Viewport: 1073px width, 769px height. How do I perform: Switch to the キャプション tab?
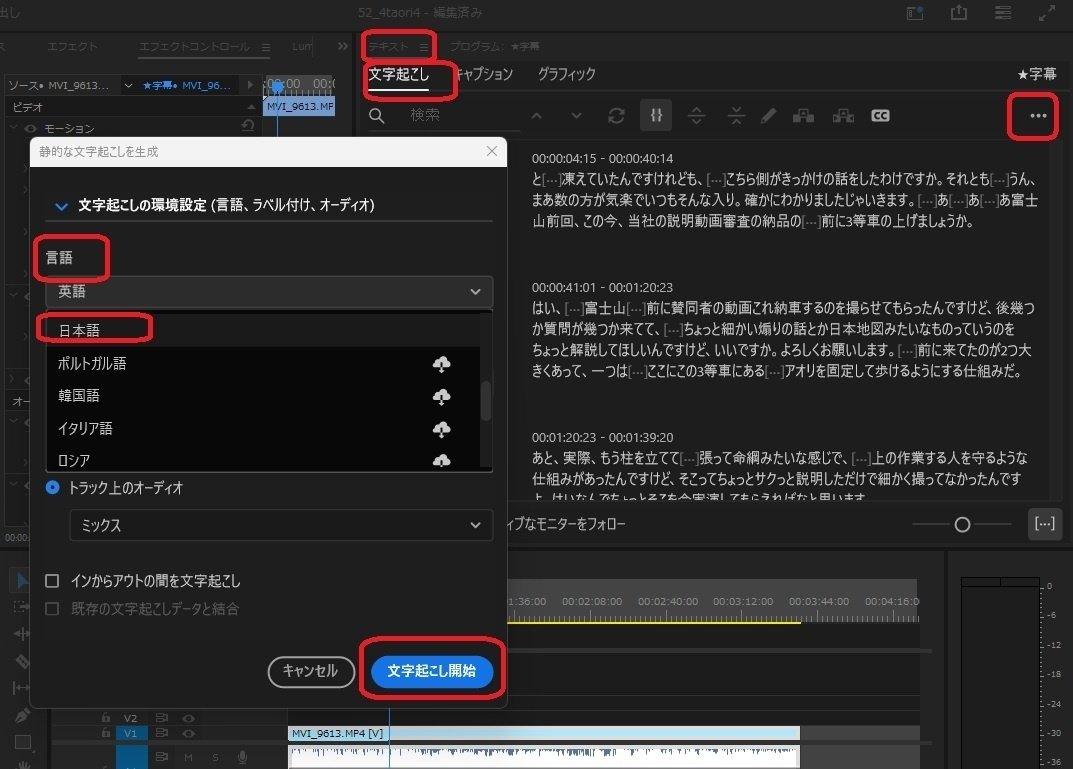(484, 74)
